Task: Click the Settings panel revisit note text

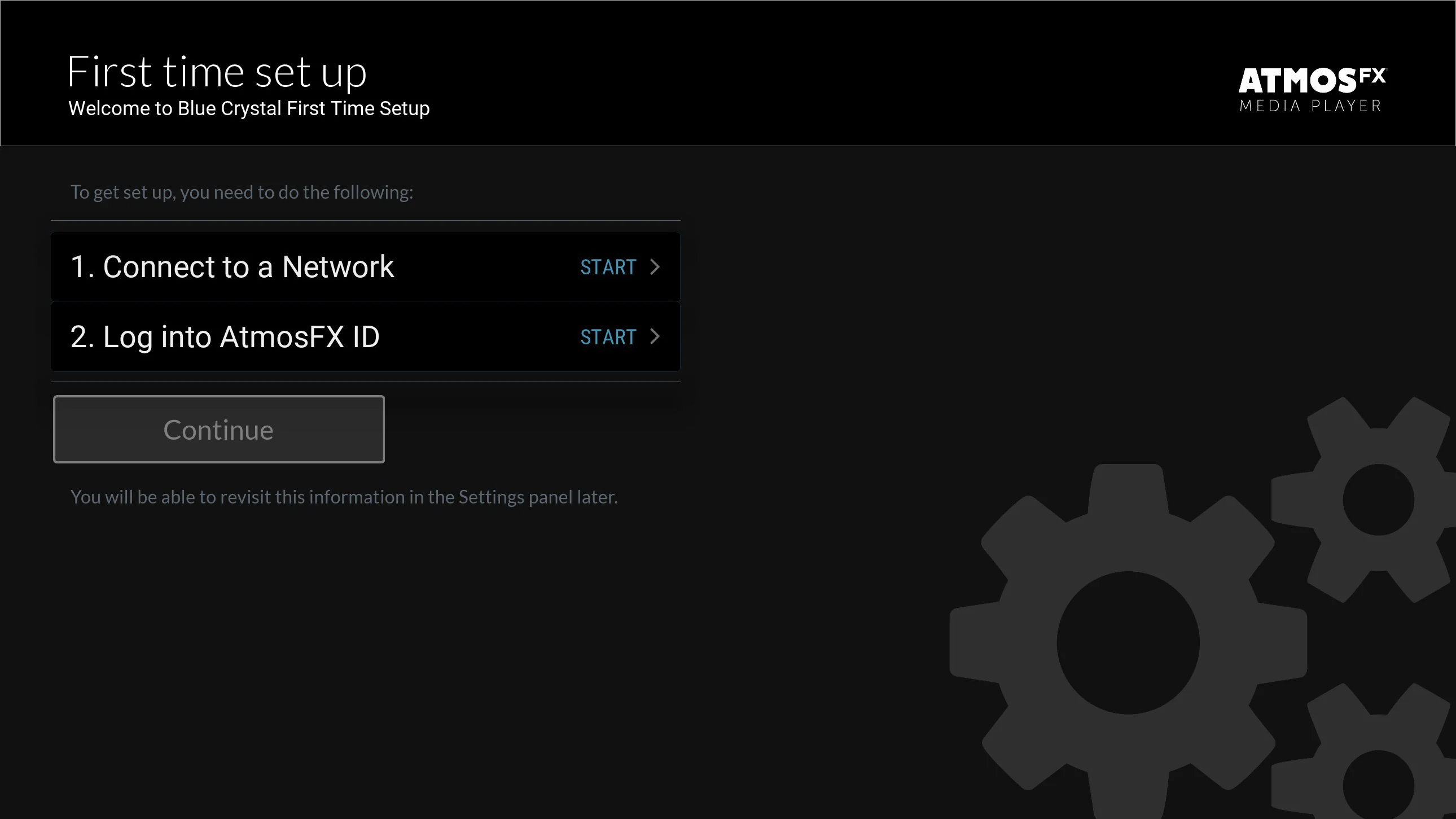Action: (x=344, y=497)
